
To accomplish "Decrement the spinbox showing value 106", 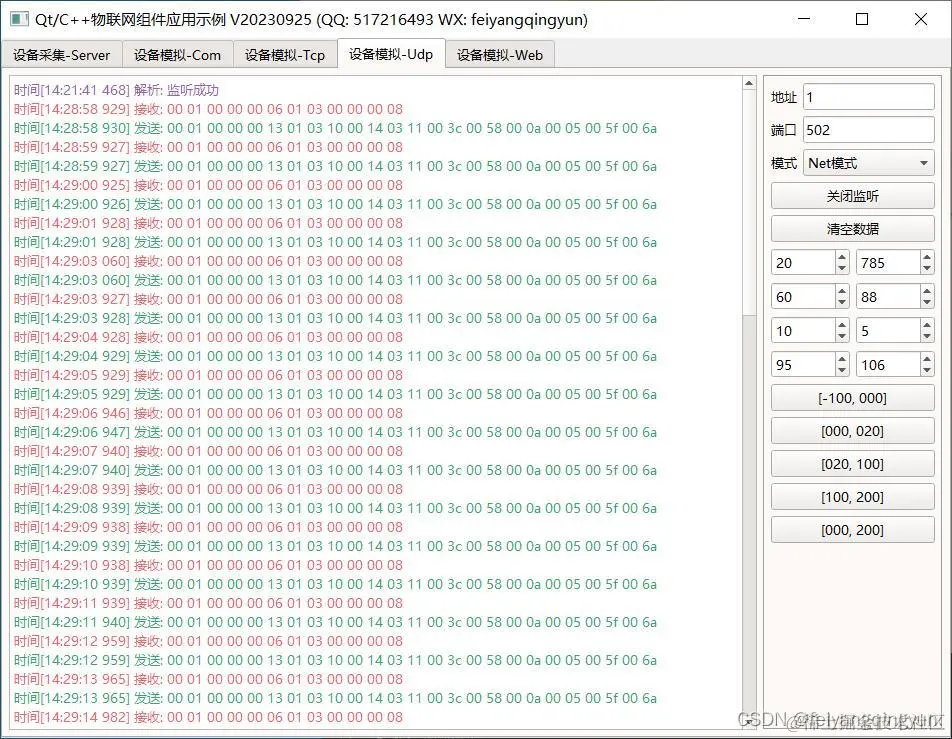I will coord(926,370).
